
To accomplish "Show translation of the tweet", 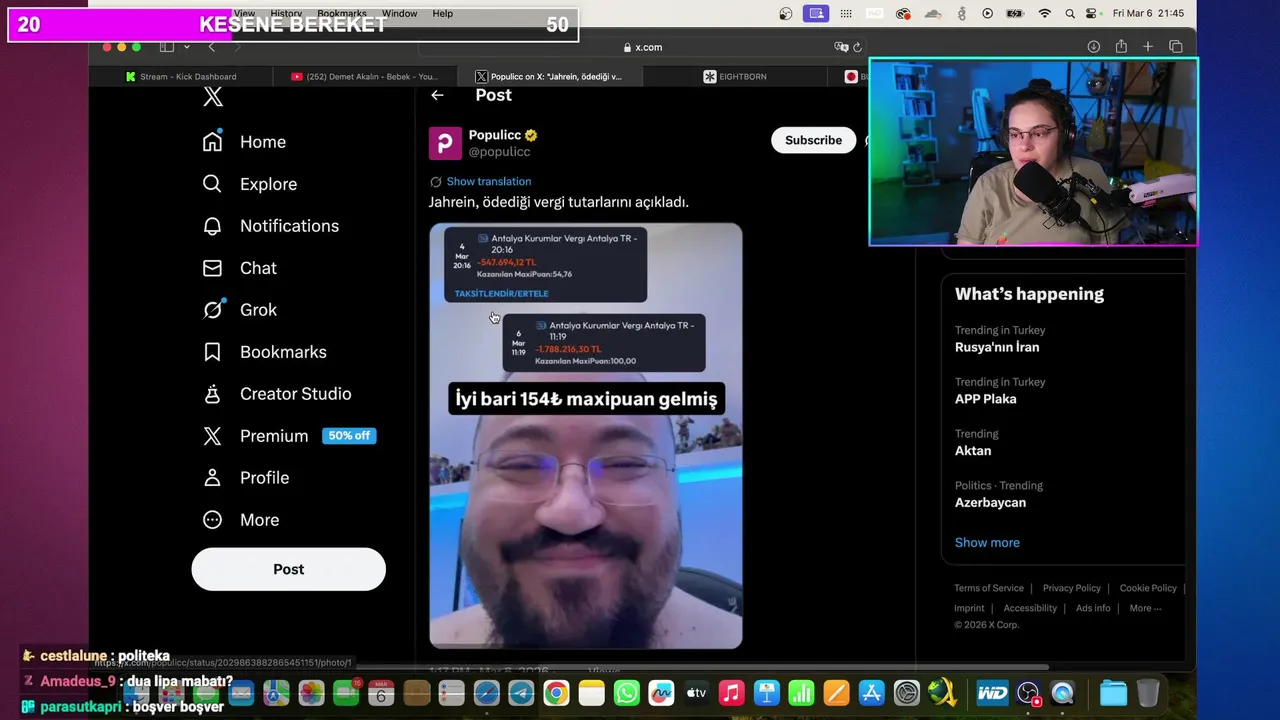I will pyautogui.click(x=489, y=181).
